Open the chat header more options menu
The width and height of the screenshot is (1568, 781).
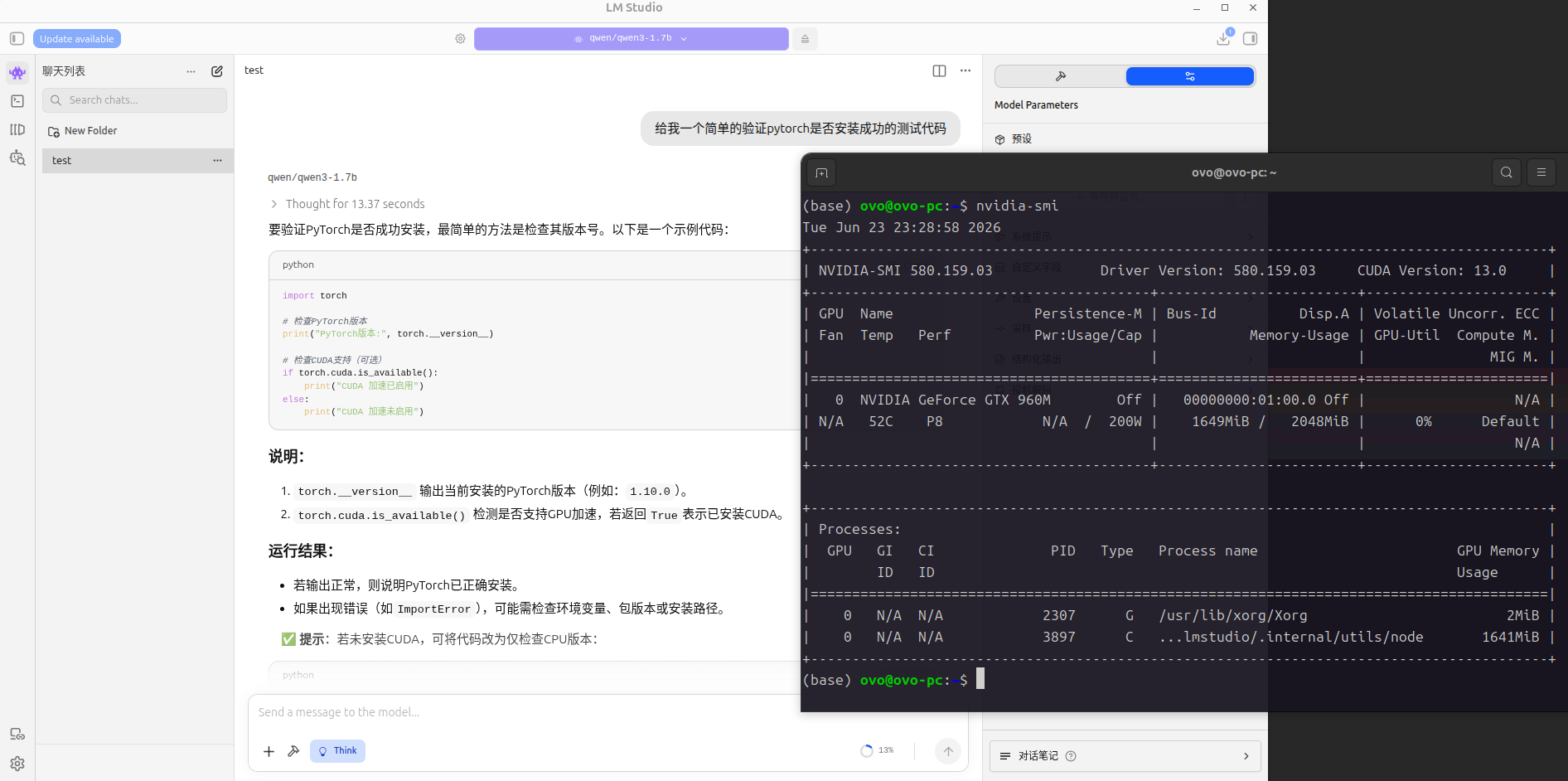coord(965,70)
